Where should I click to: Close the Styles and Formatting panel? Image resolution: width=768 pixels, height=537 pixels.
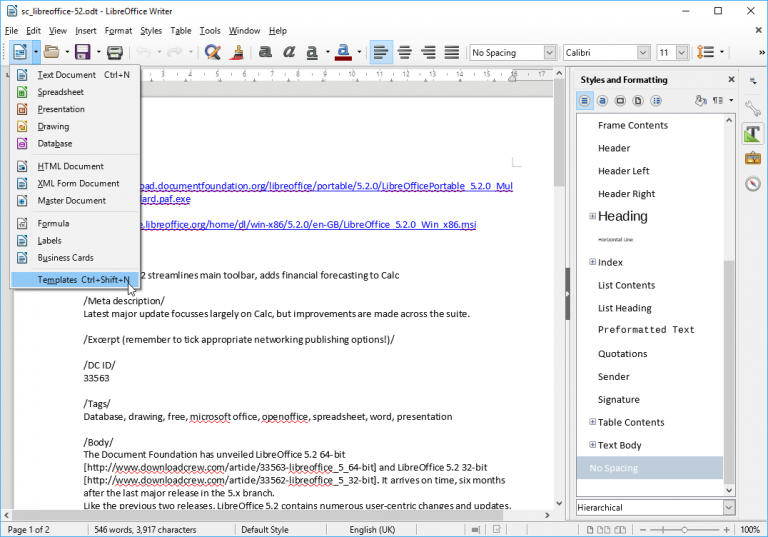click(731, 79)
